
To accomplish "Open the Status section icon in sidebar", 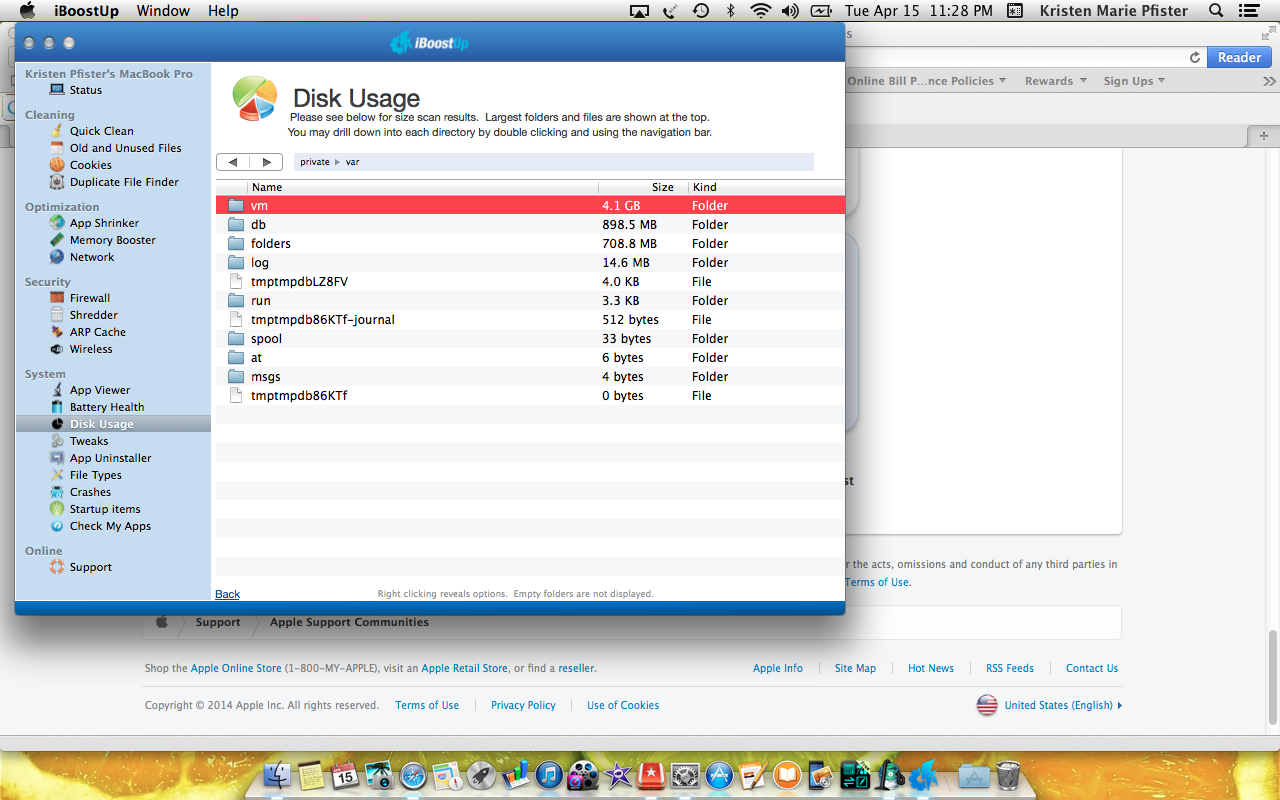I will pyautogui.click(x=57, y=90).
